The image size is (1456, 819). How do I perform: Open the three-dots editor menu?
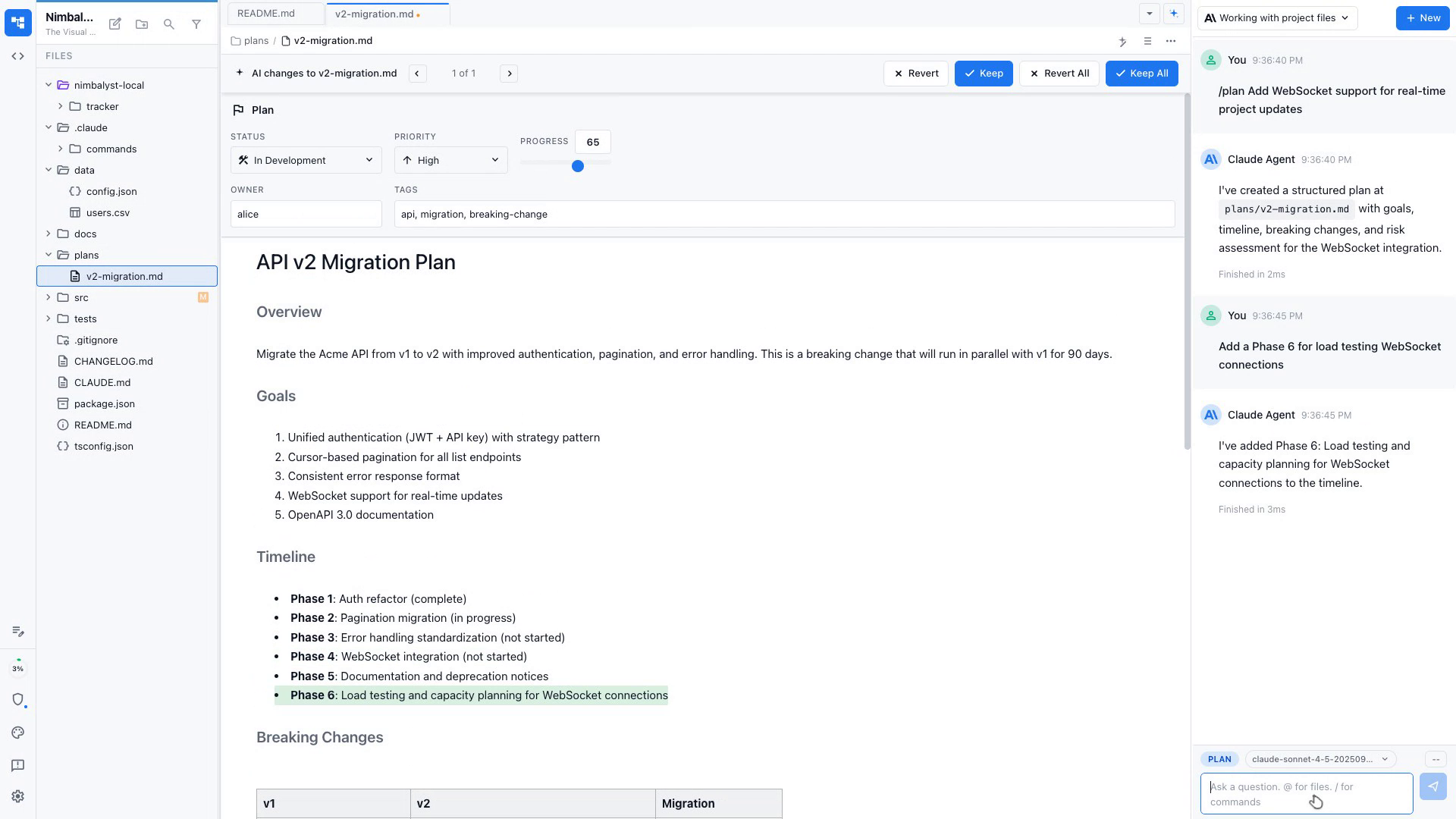(x=1171, y=41)
